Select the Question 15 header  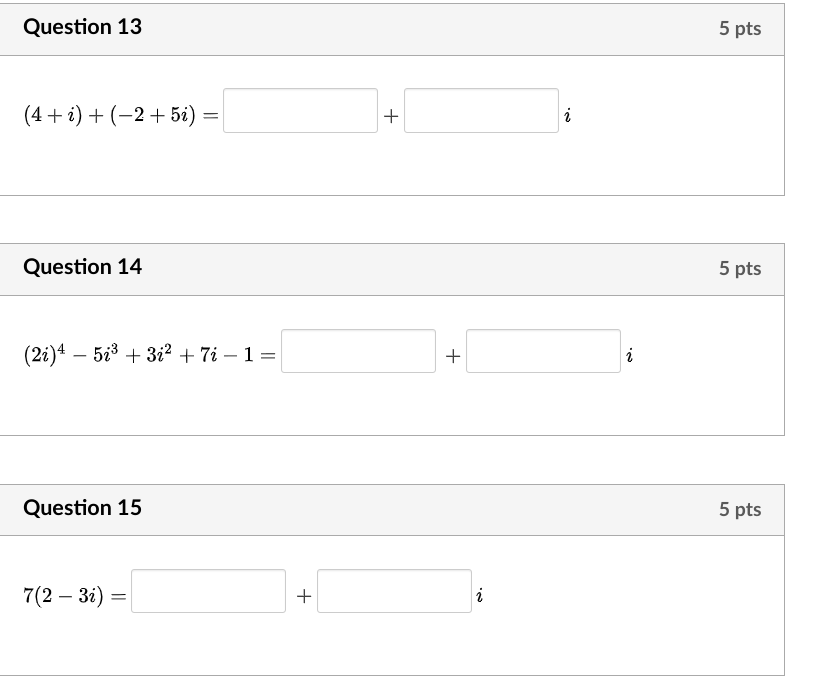83,508
